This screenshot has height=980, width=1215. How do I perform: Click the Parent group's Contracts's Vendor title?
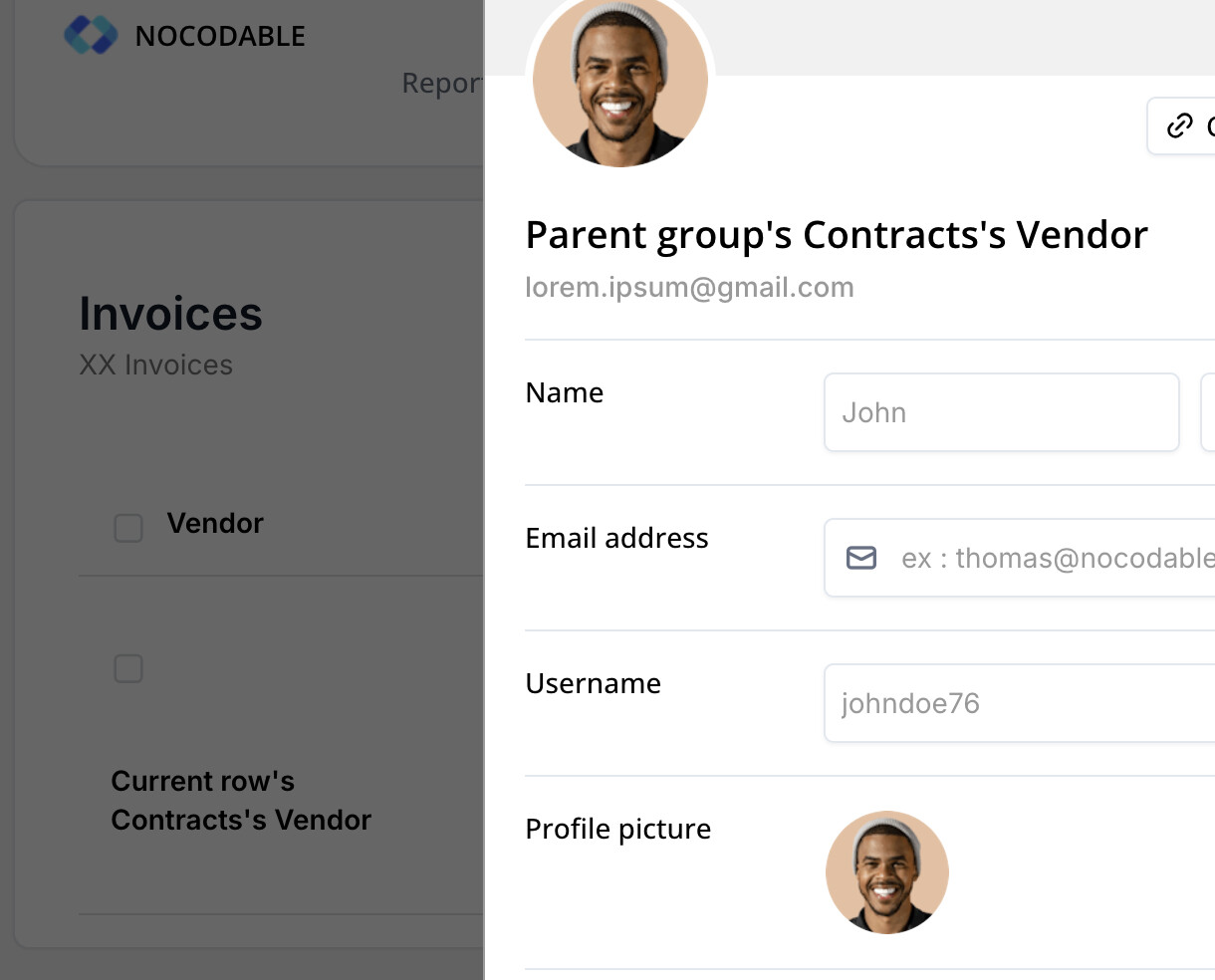[837, 236]
